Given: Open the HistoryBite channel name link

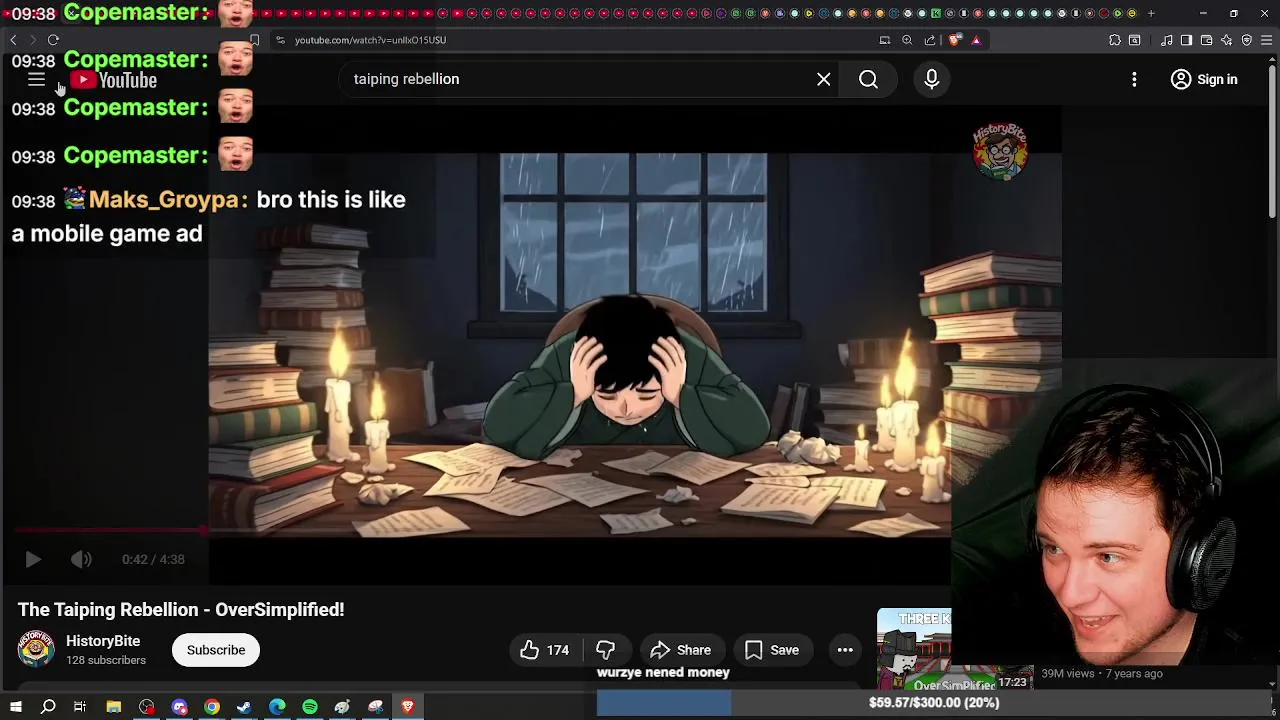Looking at the screenshot, I should point(103,641).
